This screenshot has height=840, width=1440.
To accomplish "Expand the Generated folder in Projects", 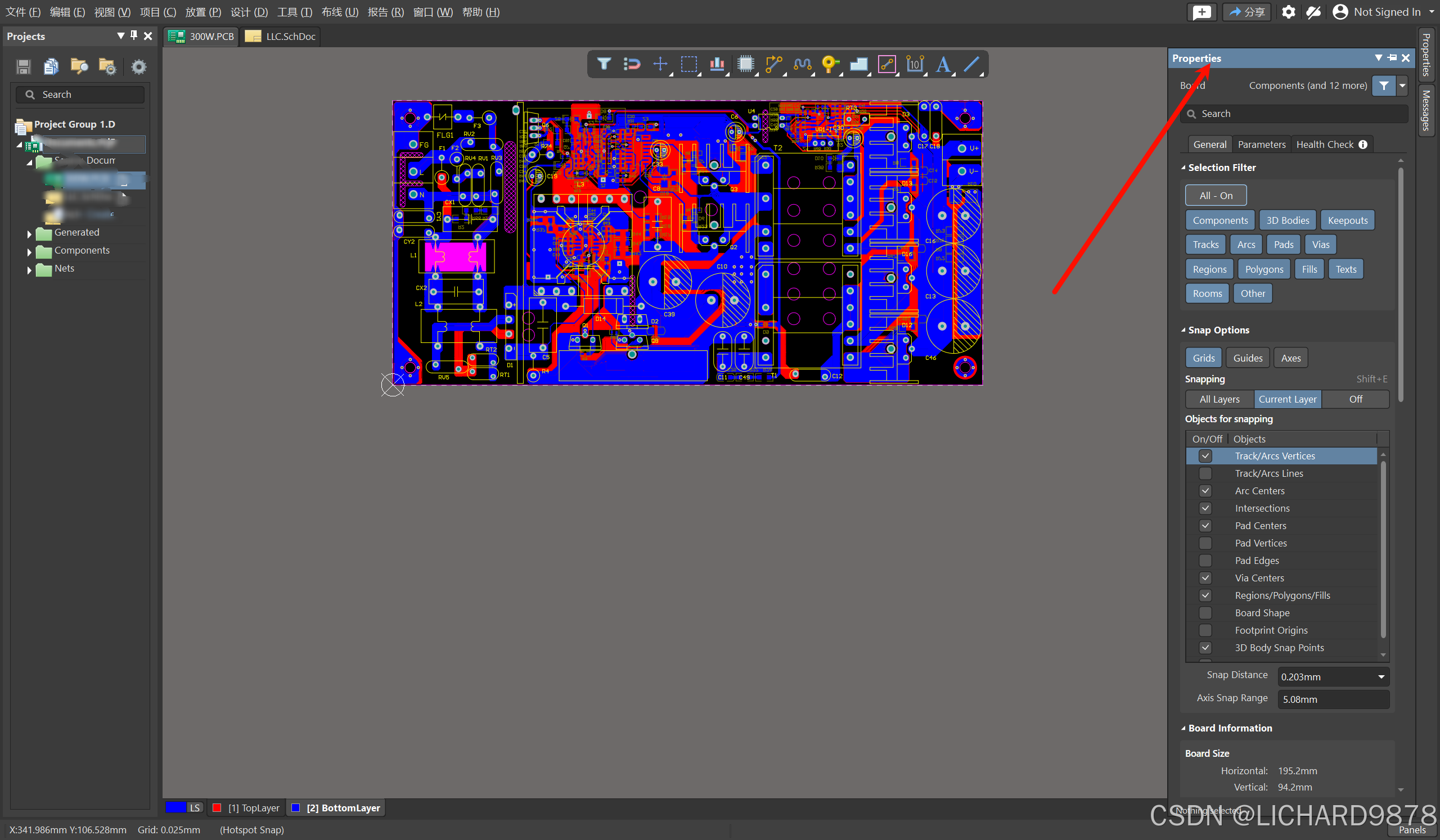I will point(29,233).
